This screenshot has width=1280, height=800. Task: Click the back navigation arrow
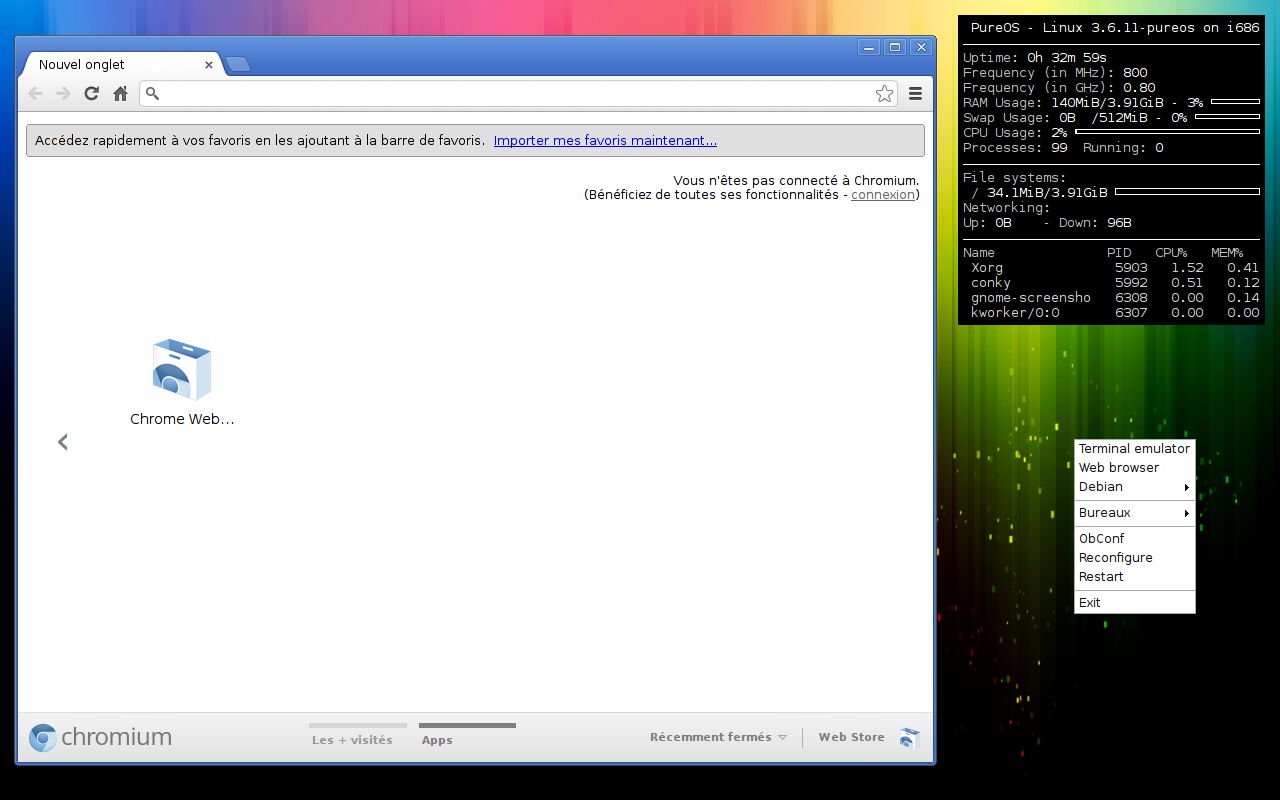(36, 93)
